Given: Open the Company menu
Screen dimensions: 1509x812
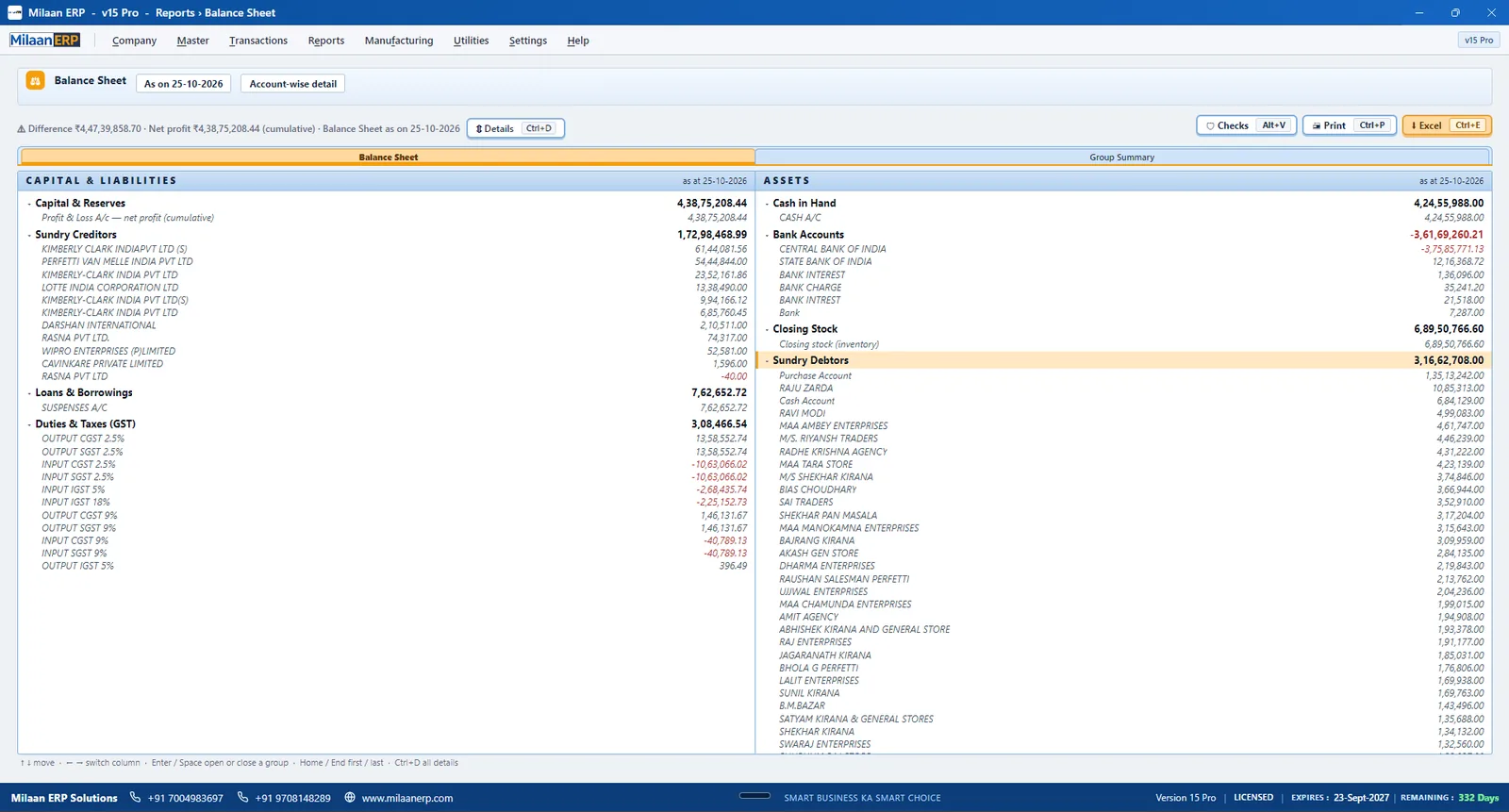Looking at the screenshot, I should point(134,41).
